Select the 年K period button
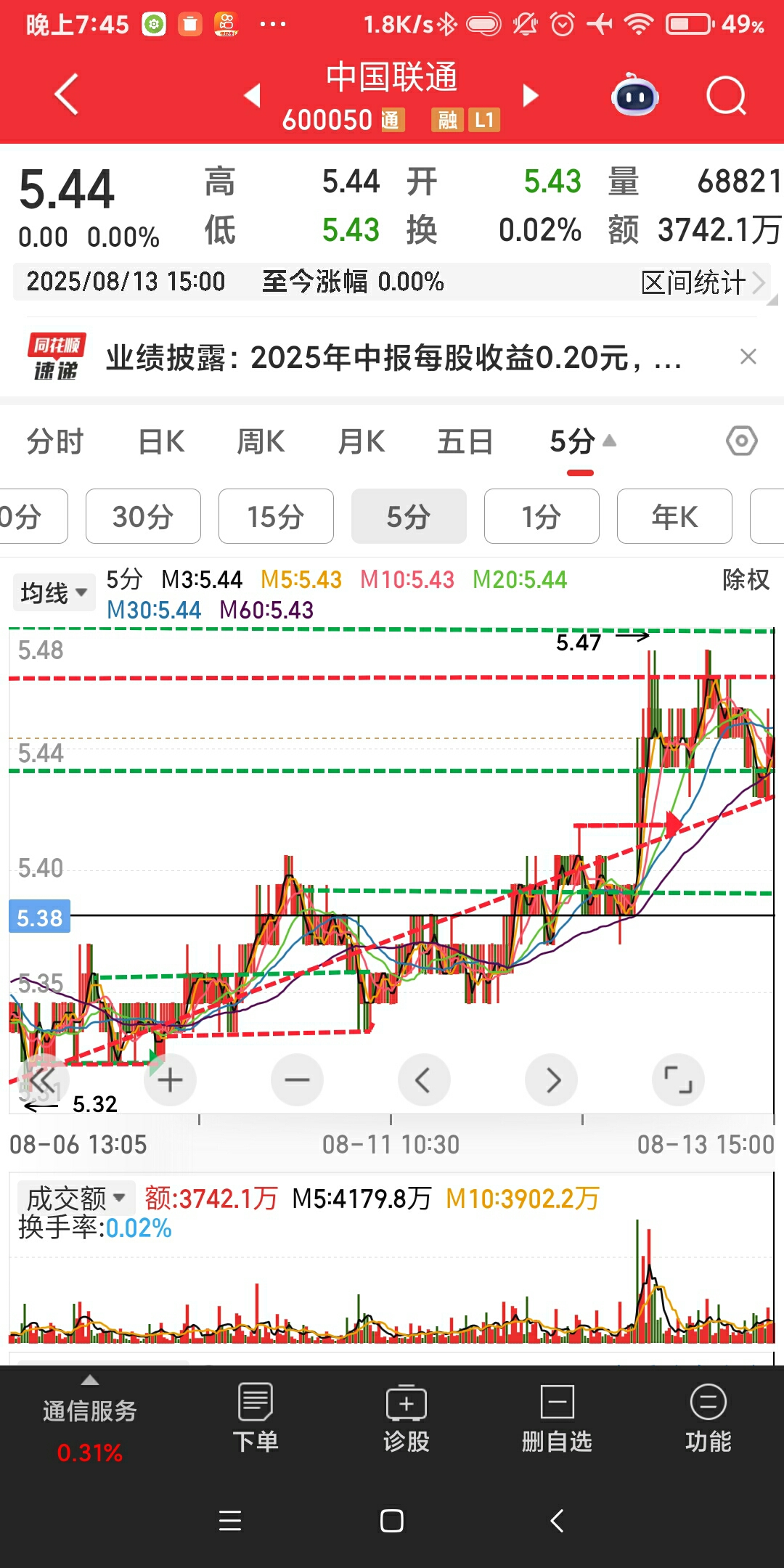Viewport: 784px width, 1568px height. pos(674,516)
